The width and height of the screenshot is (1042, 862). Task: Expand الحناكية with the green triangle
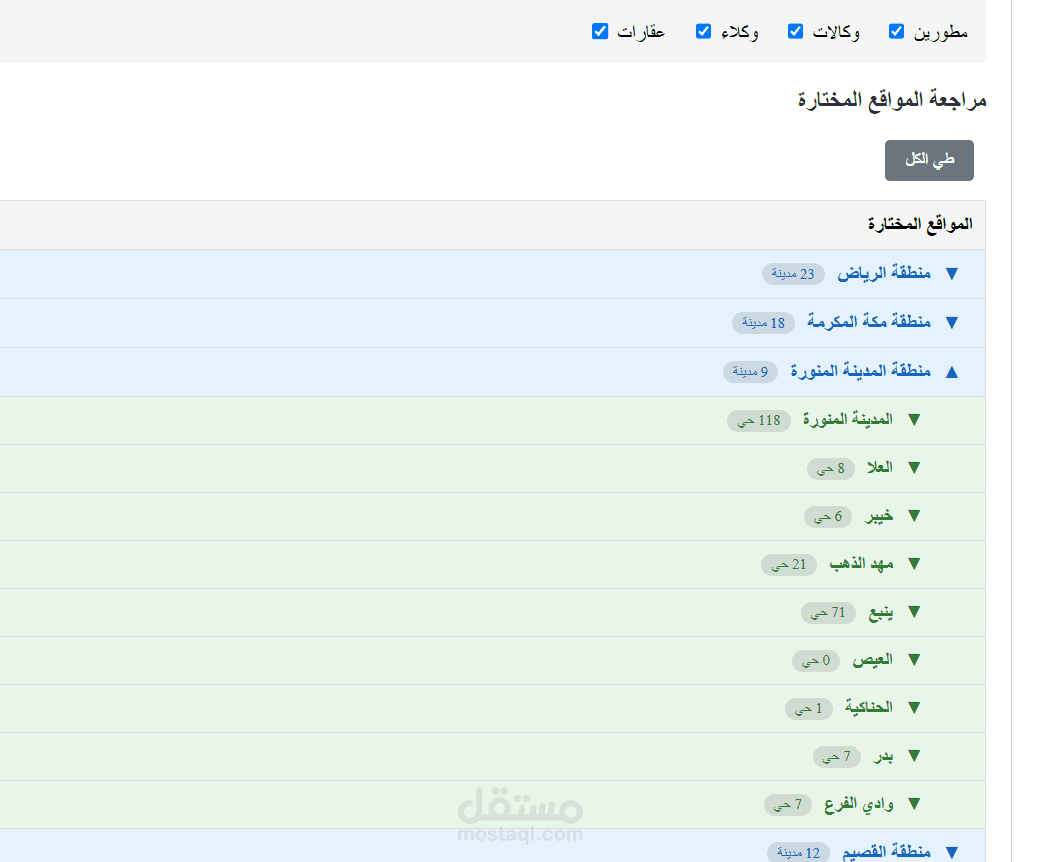[x=914, y=708]
